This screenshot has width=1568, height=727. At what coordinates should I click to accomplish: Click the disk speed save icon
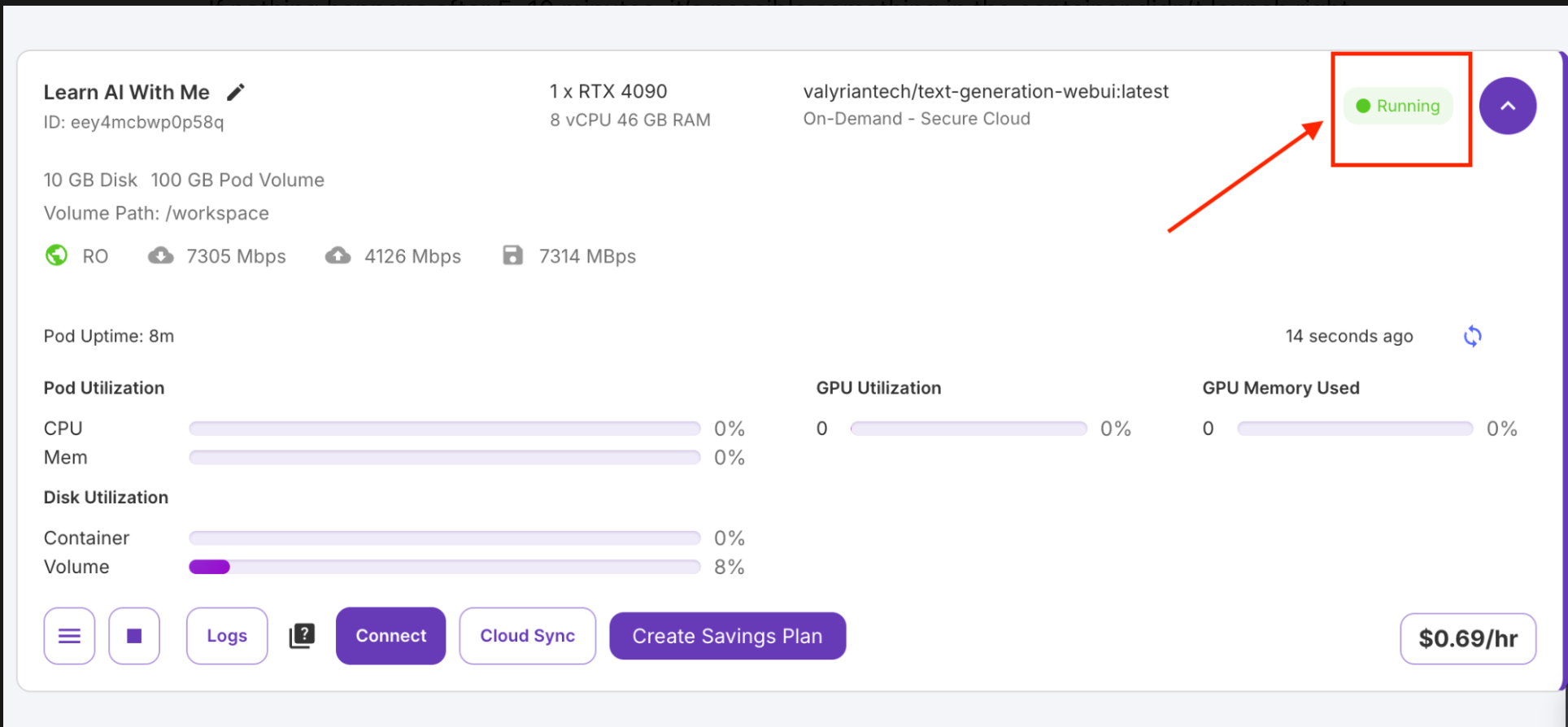[x=512, y=255]
